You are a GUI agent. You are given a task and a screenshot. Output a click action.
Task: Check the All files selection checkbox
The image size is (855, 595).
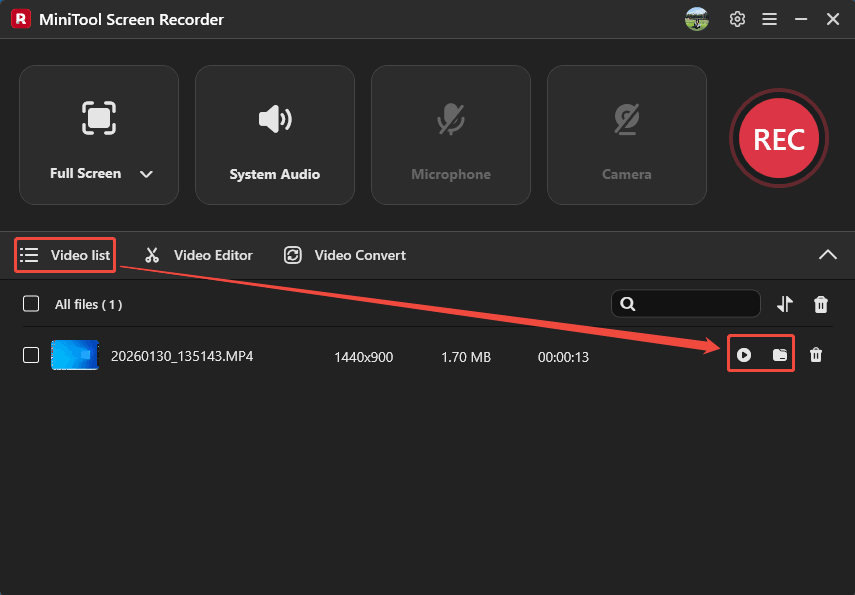(x=30, y=304)
